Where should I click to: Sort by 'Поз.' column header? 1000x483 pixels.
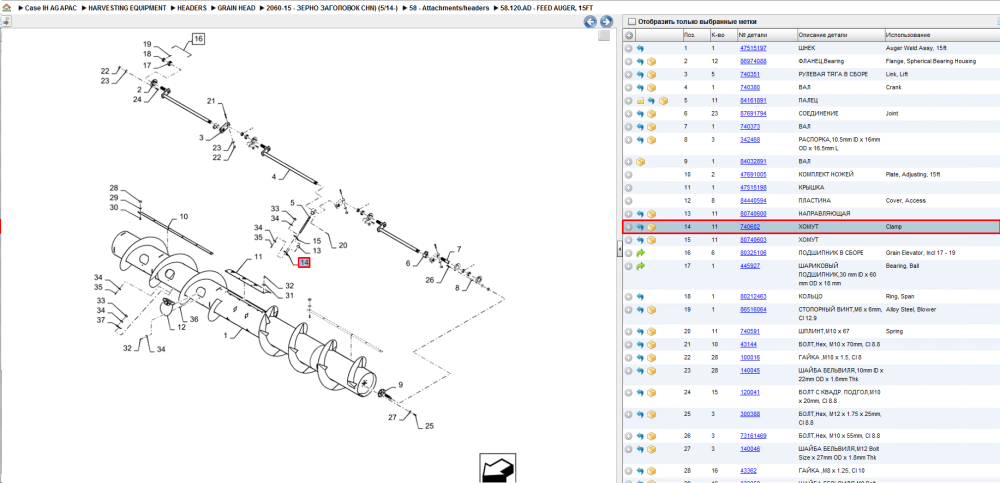pyautogui.click(x=695, y=35)
